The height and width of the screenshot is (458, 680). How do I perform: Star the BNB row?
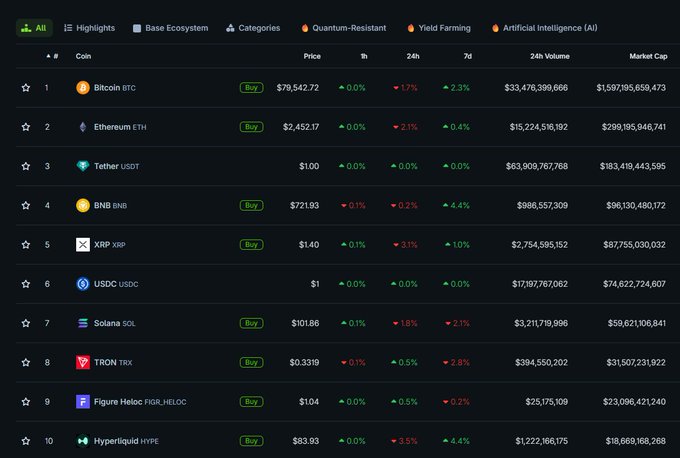[26, 206]
